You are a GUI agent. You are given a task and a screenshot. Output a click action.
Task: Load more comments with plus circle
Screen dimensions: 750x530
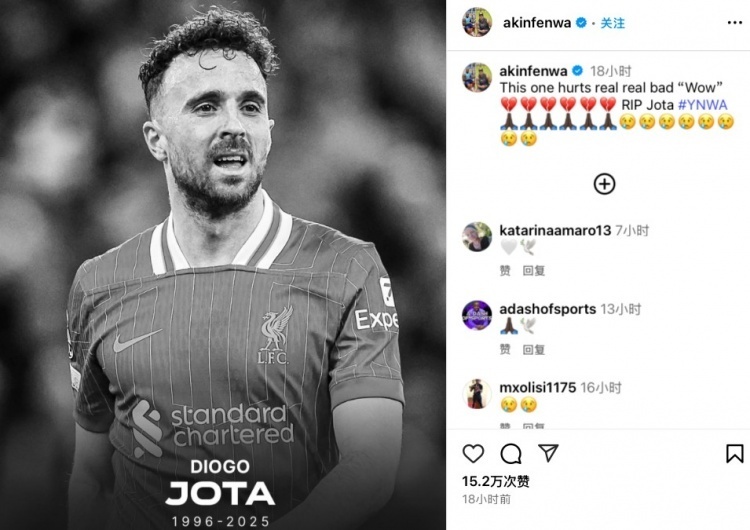(604, 184)
